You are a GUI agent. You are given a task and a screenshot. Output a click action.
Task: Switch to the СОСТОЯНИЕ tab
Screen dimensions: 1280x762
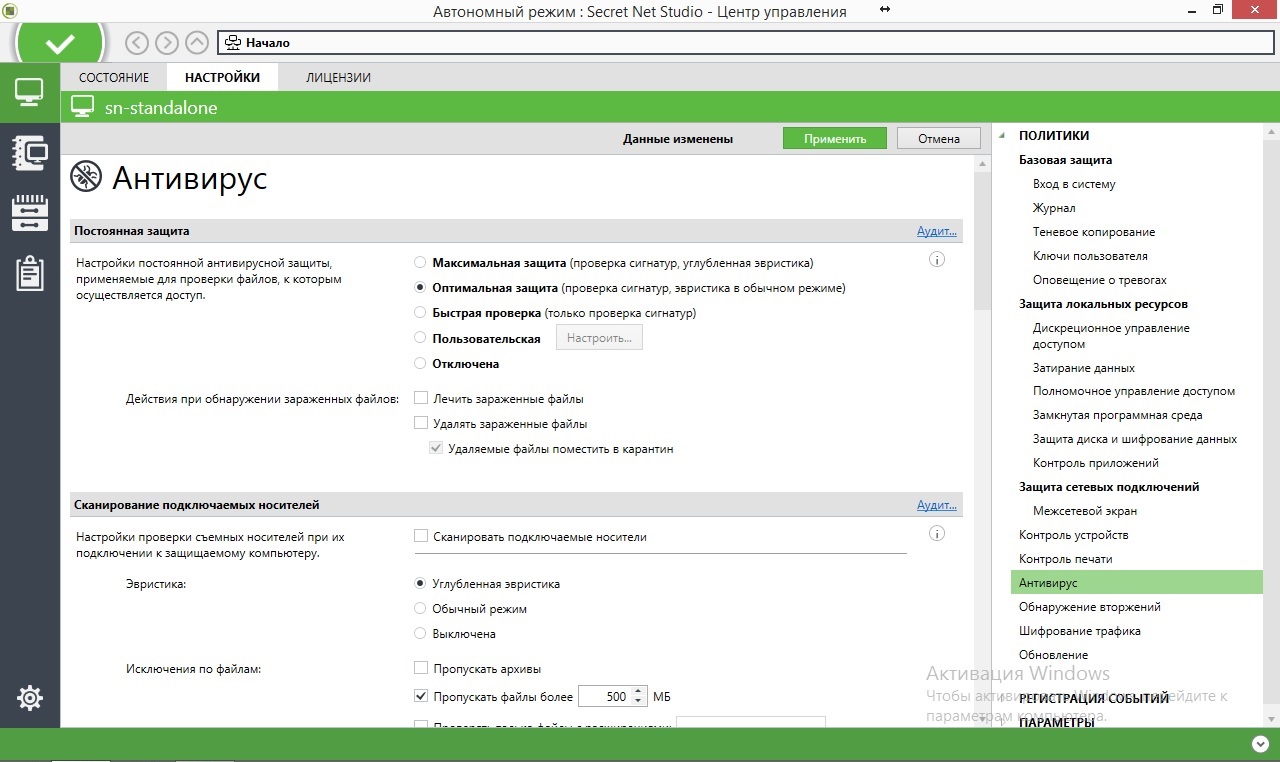click(x=113, y=77)
